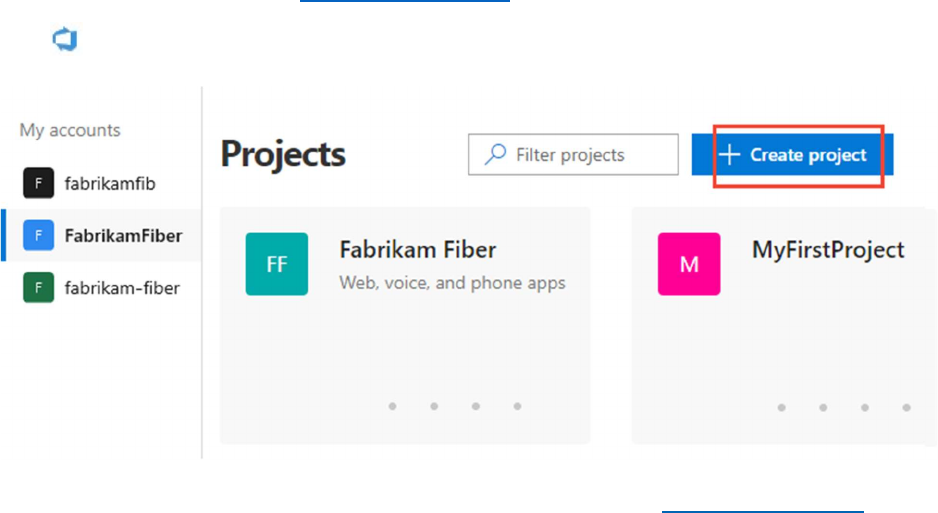Click the plus icon on Create project

pos(730,155)
